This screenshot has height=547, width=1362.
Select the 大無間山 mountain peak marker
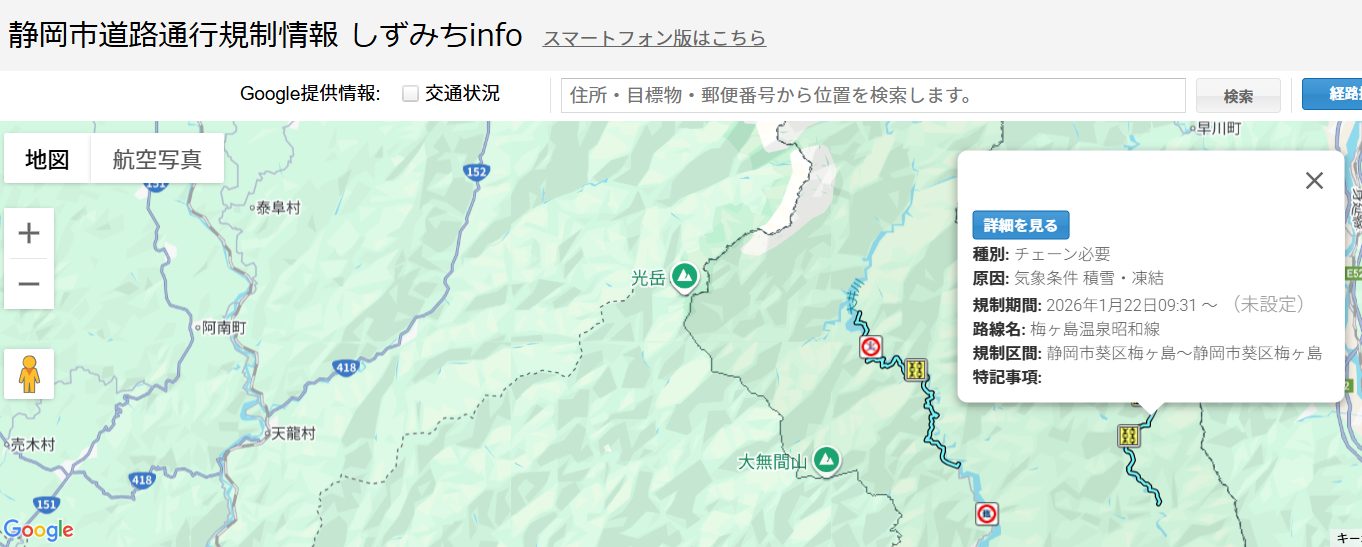[826, 460]
